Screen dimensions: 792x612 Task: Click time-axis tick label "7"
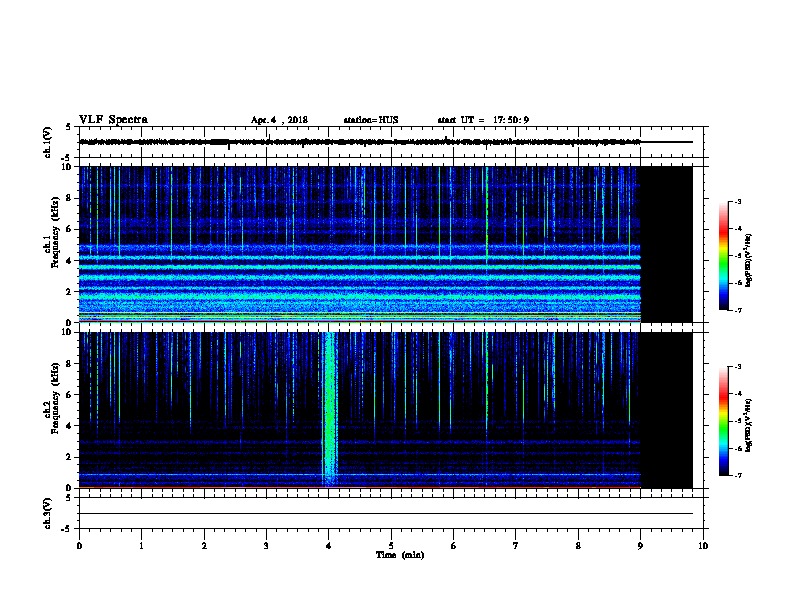pos(516,546)
